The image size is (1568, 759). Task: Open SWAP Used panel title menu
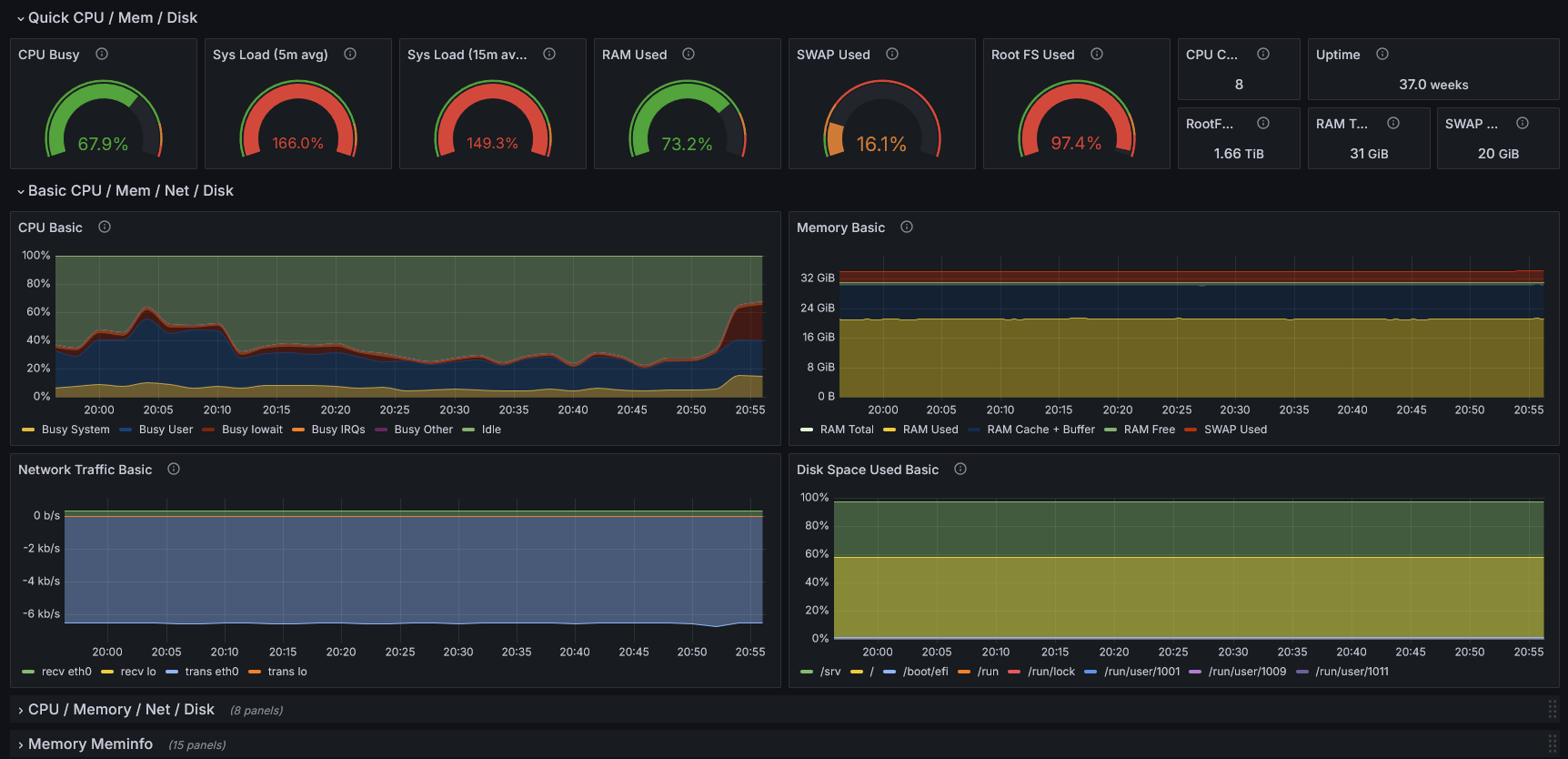(x=833, y=55)
